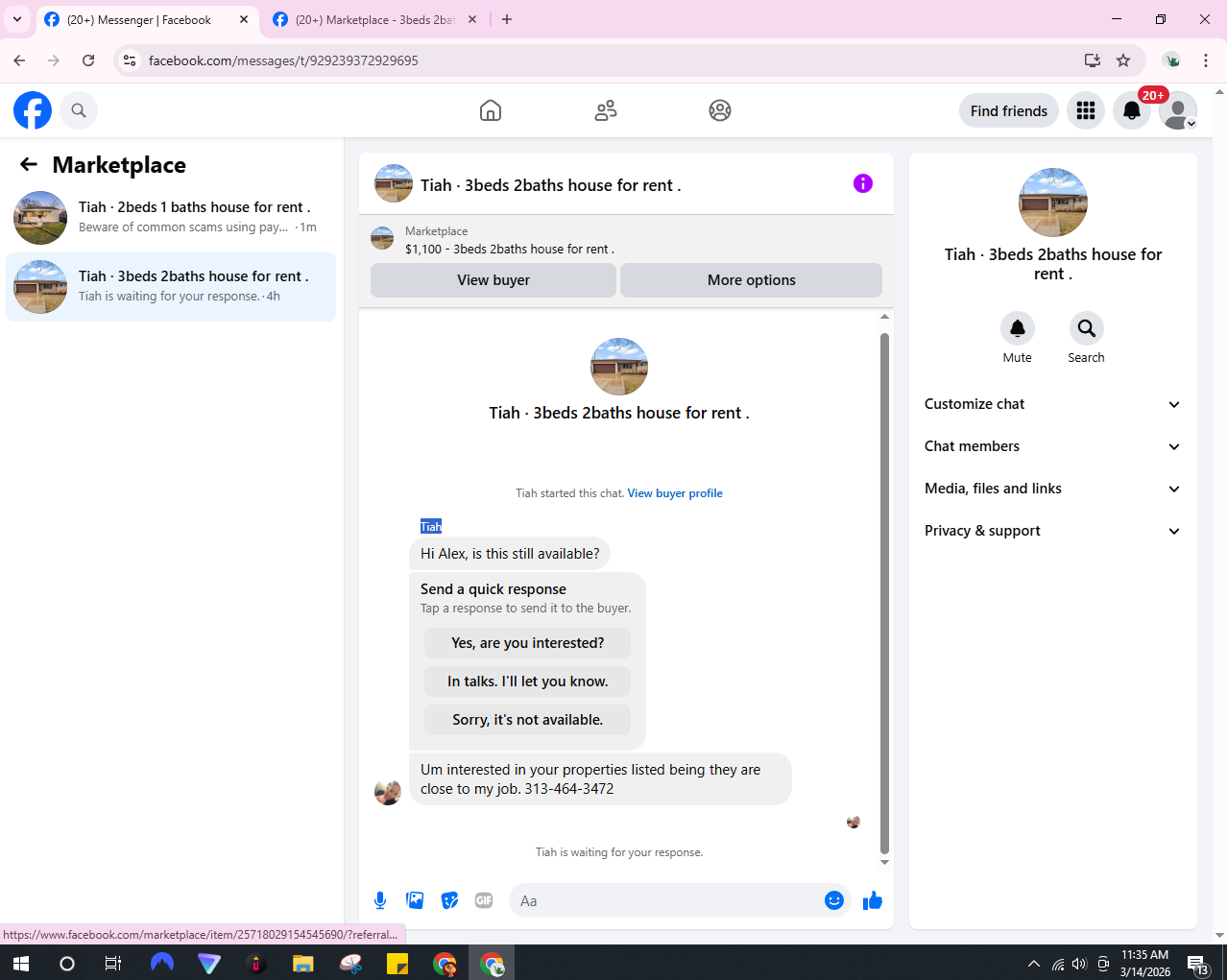Screen dimensions: 1227x980
Task: Open the Groups icon in top navigation
Action: pyautogui.click(x=720, y=110)
